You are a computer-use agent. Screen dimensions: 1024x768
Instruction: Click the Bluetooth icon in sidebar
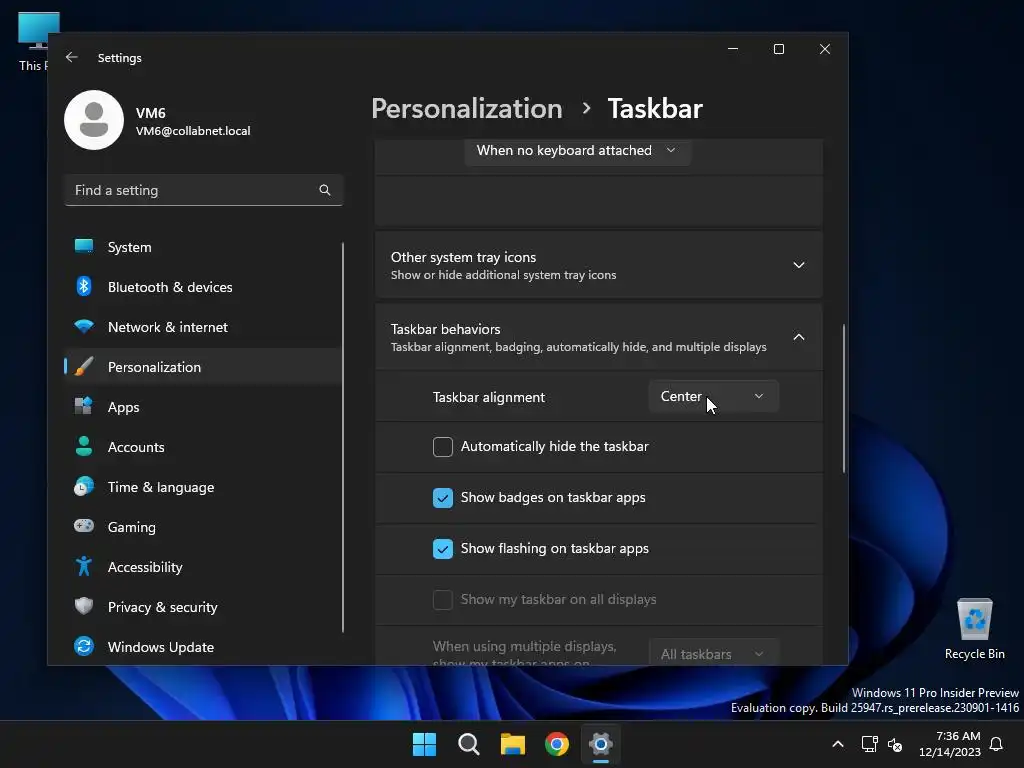tap(84, 286)
